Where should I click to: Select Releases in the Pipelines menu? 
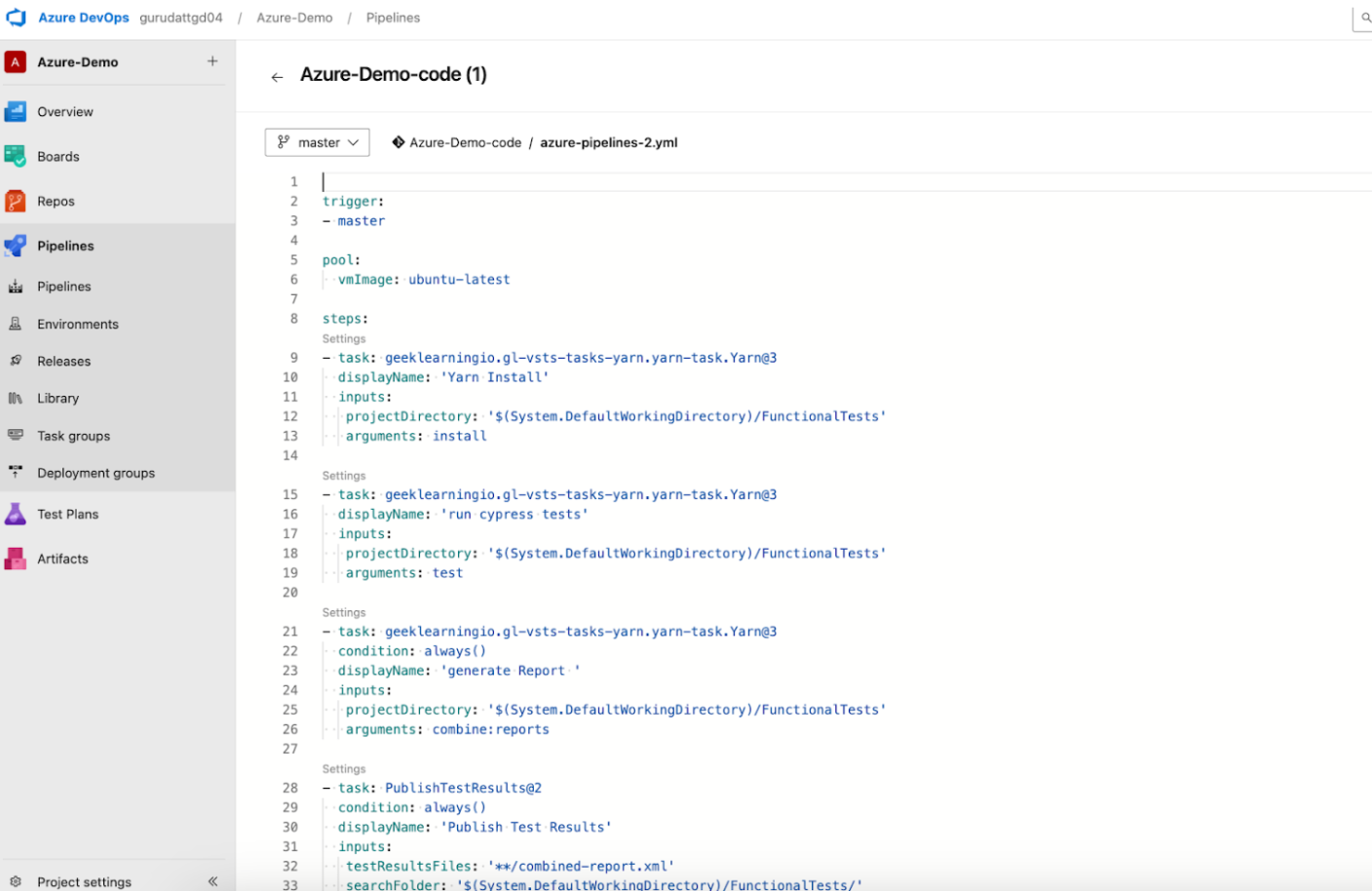point(63,361)
